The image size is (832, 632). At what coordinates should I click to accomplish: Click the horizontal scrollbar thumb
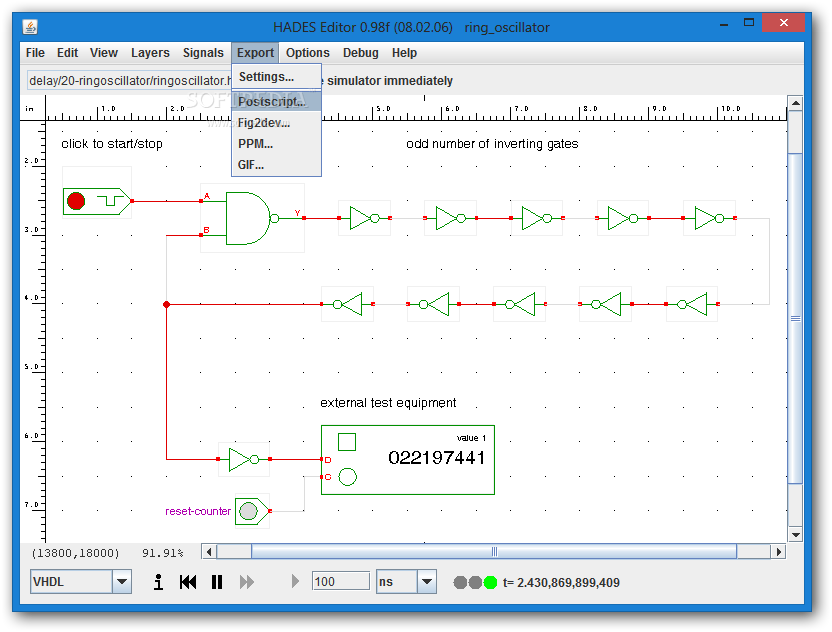click(x=494, y=552)
